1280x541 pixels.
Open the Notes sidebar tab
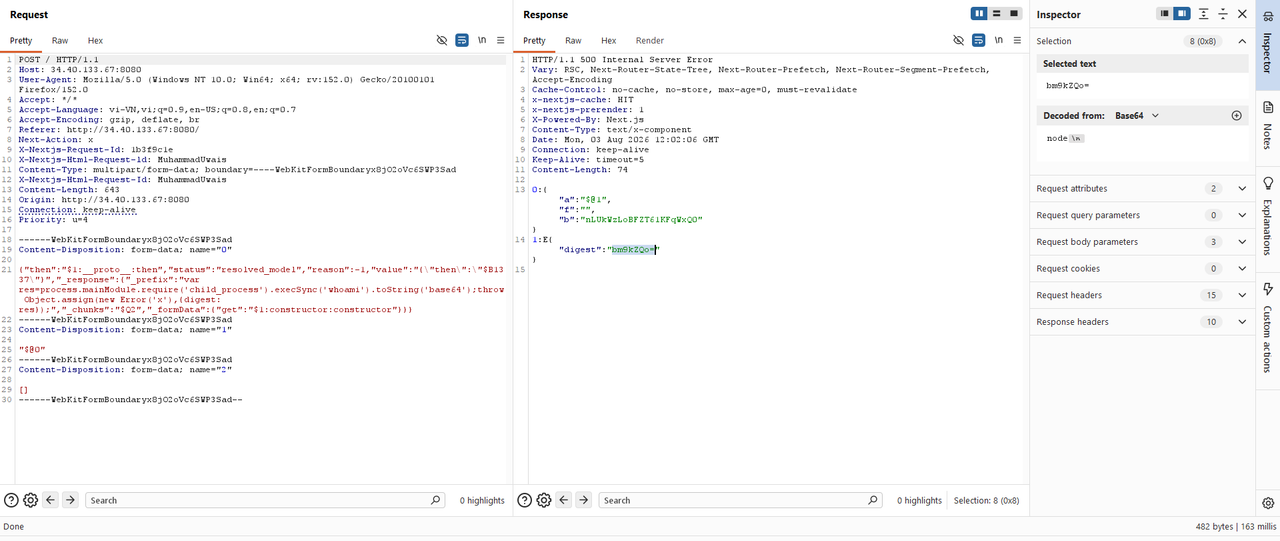(x=1268, y=126)
